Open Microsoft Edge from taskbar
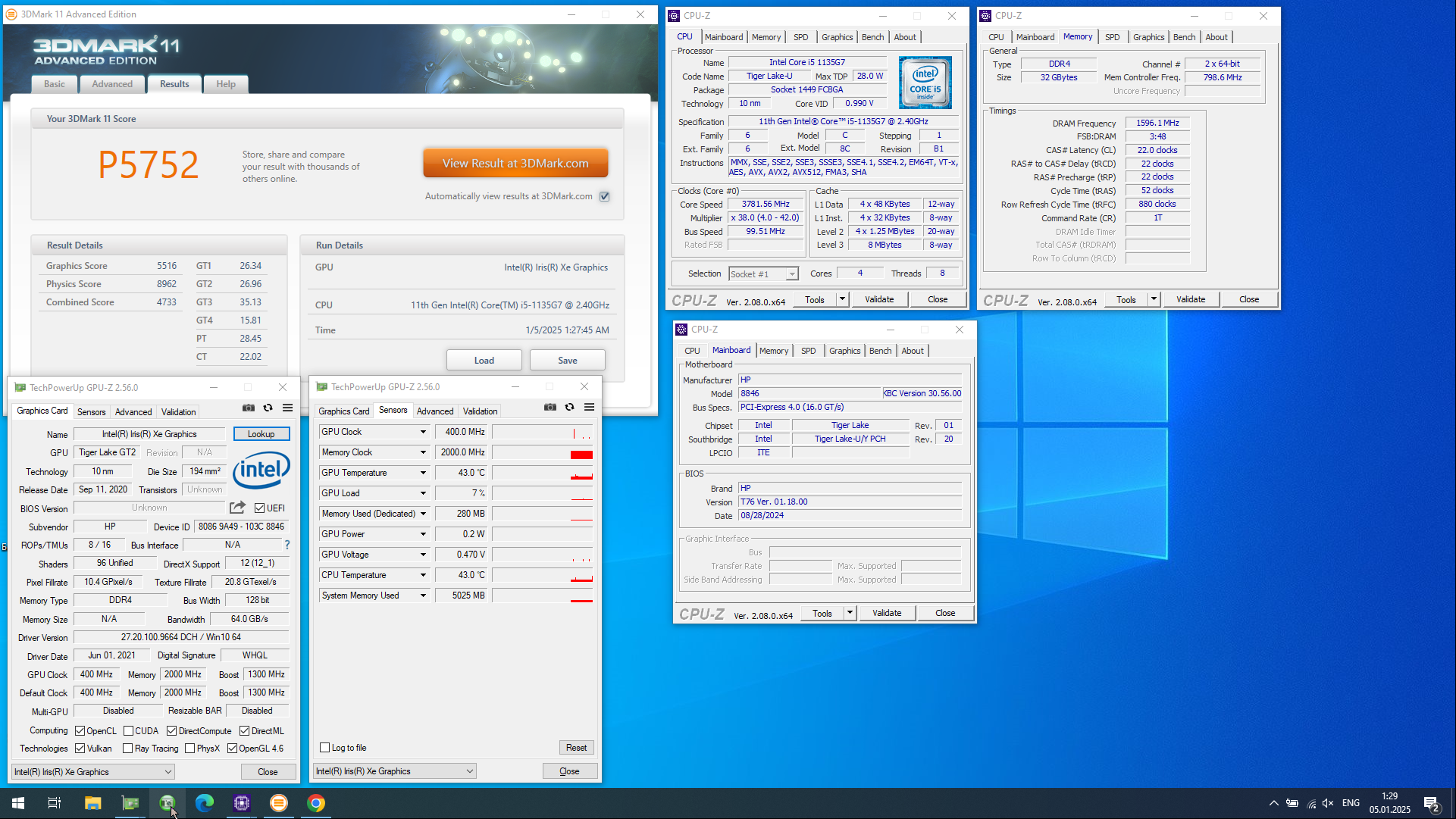1456x819 pixels. coord(204,803)
